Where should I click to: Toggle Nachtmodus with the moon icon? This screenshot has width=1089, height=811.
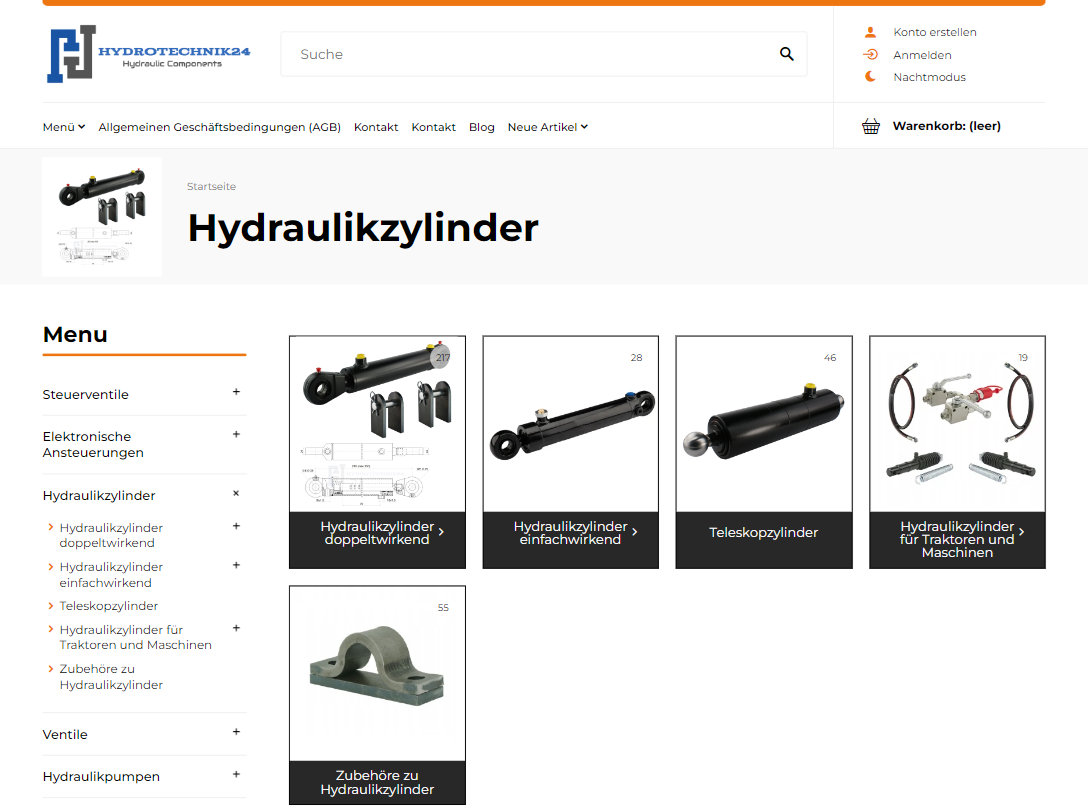pos(870,77)
